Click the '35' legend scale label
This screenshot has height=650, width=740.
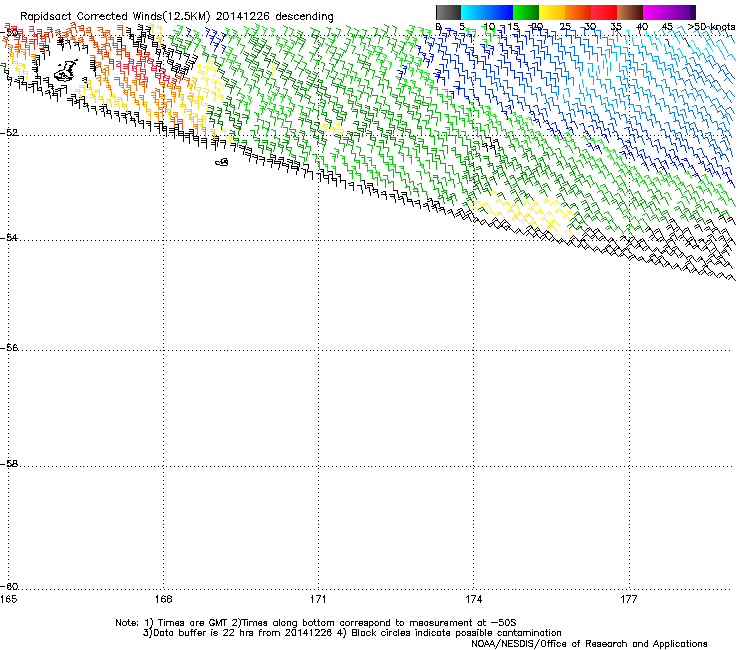(616, 27)
